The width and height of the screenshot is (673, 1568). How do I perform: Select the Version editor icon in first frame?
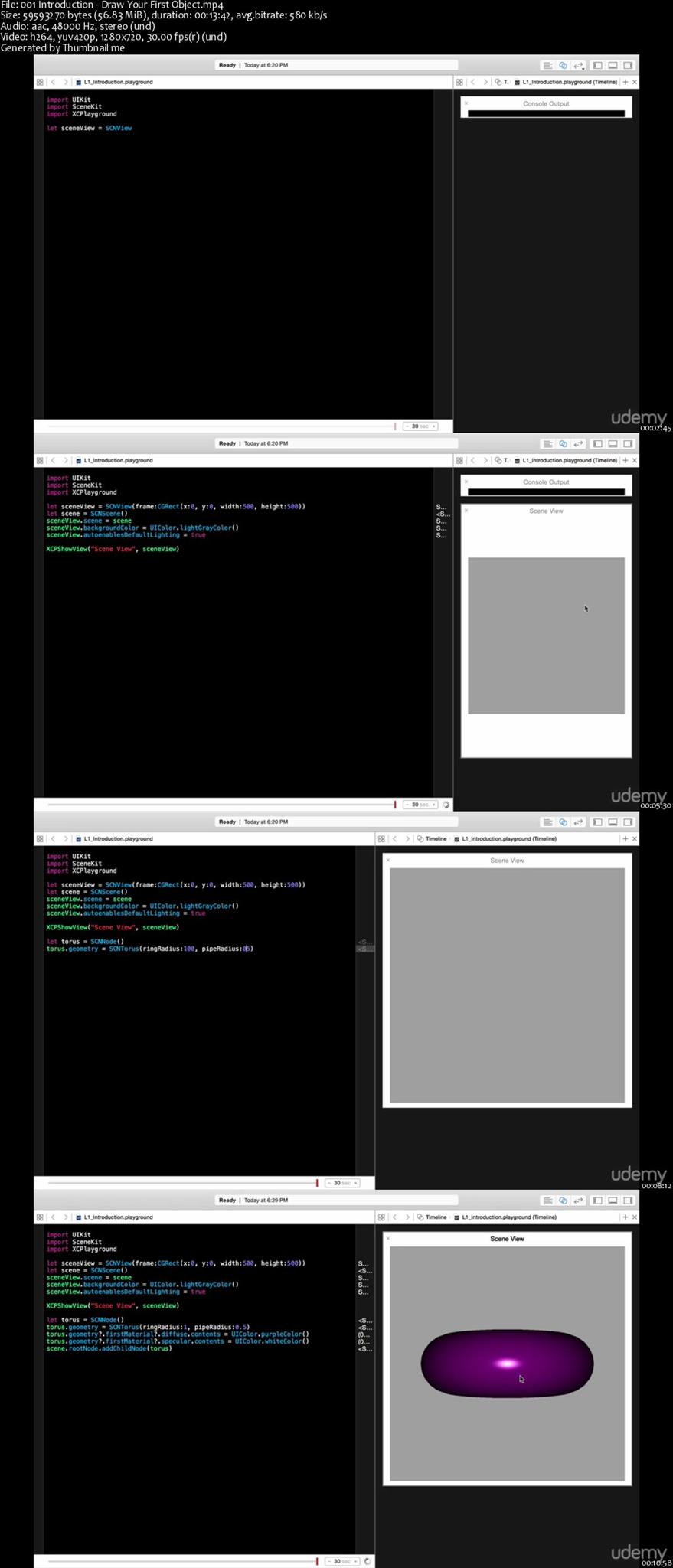point(579,66)
